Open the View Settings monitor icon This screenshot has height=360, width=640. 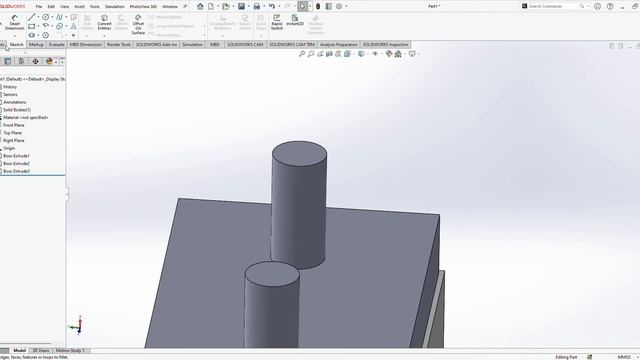click(x=412, y=53)
